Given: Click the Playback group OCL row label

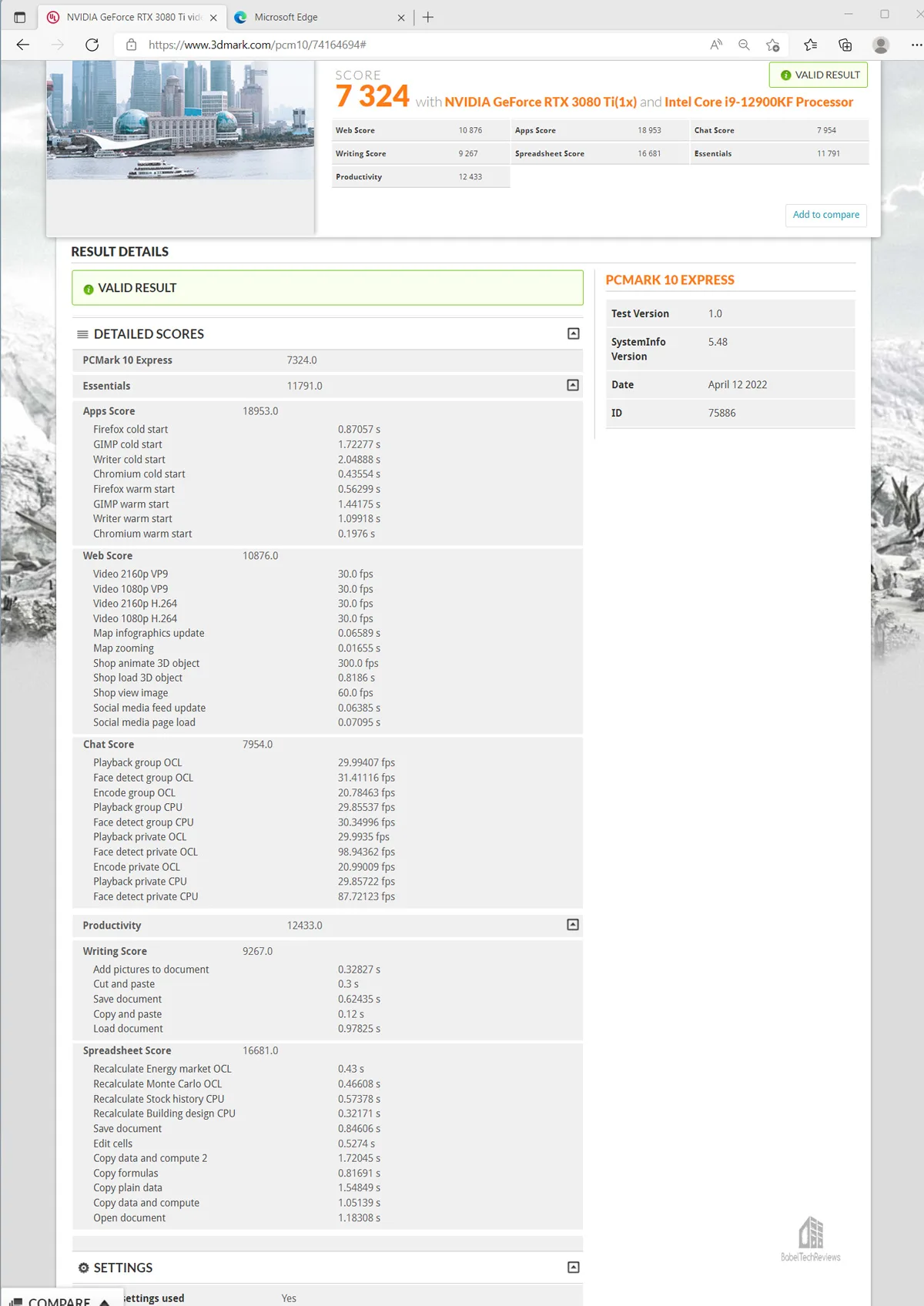Looking at the screenshot, I should [x=137, y=762].
